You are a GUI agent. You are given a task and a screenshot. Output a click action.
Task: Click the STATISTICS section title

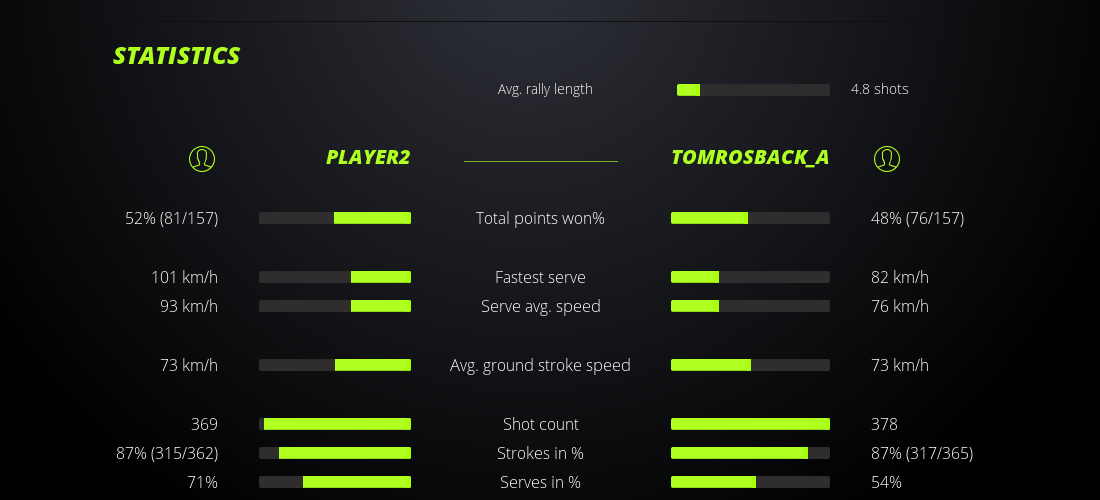tap(177, 56)
